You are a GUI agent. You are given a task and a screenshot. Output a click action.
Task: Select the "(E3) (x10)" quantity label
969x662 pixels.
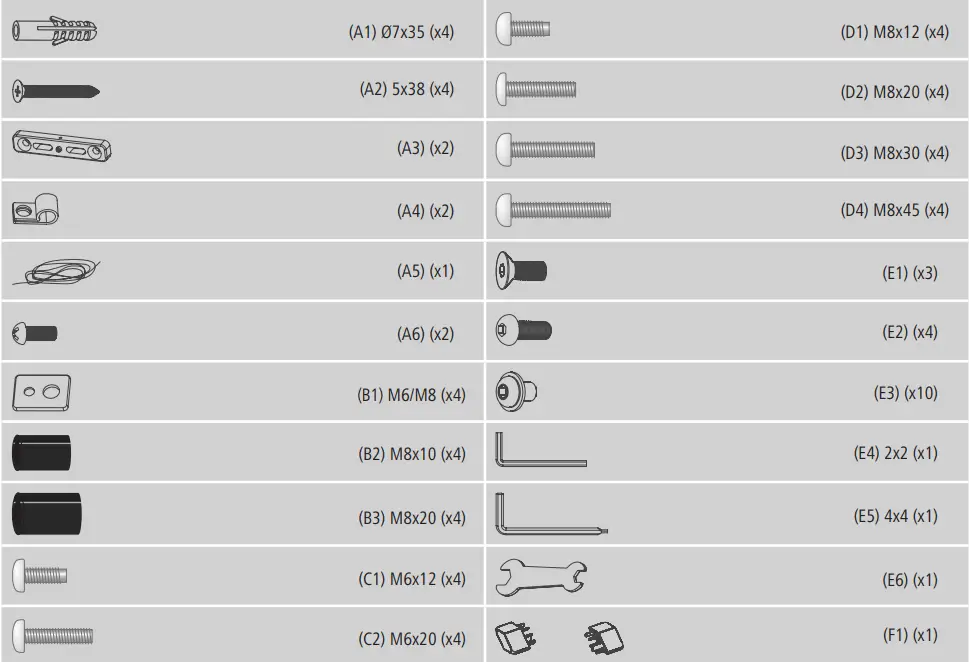coord(905,393)
